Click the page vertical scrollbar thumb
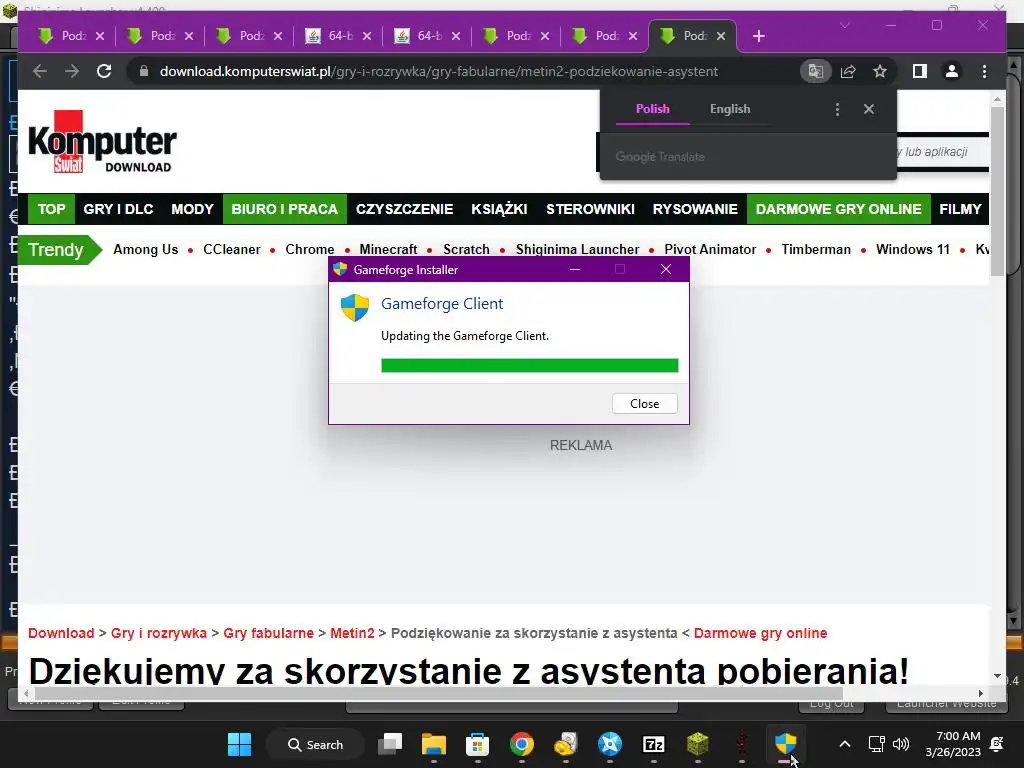The height and width of the screenshot is (768, 1024). (997, 191)
